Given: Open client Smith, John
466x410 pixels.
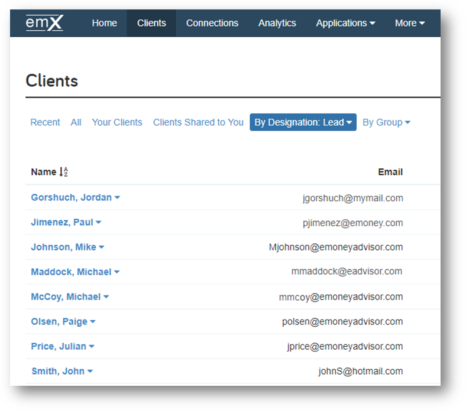Looking at the screenshot, I should [58, 371].
